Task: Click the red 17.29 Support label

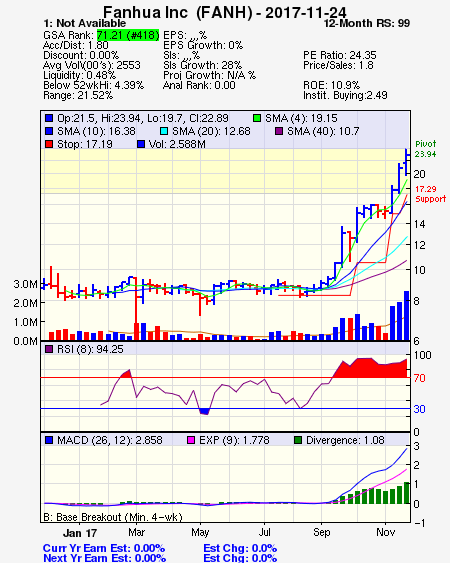Action: point(431,194)
